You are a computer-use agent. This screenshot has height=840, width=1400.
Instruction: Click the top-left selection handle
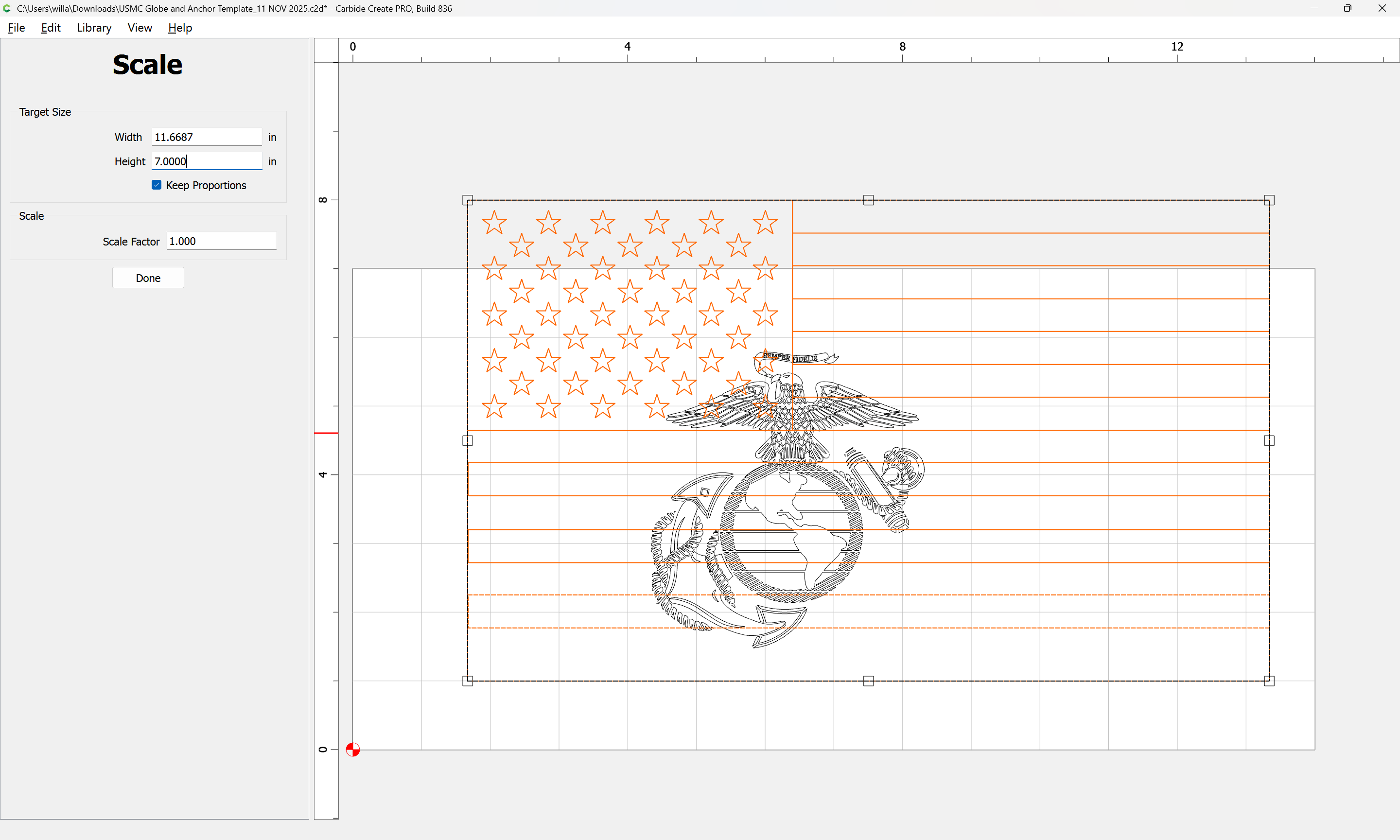coord(468,200)
